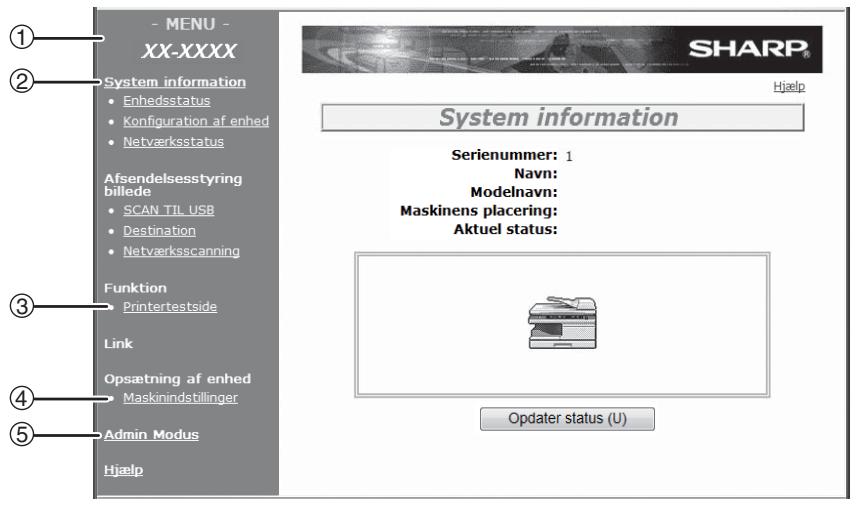This screenshot has width=857, height=507.
Task: Click the Opdater status (U) button
Action: [567, 419]
